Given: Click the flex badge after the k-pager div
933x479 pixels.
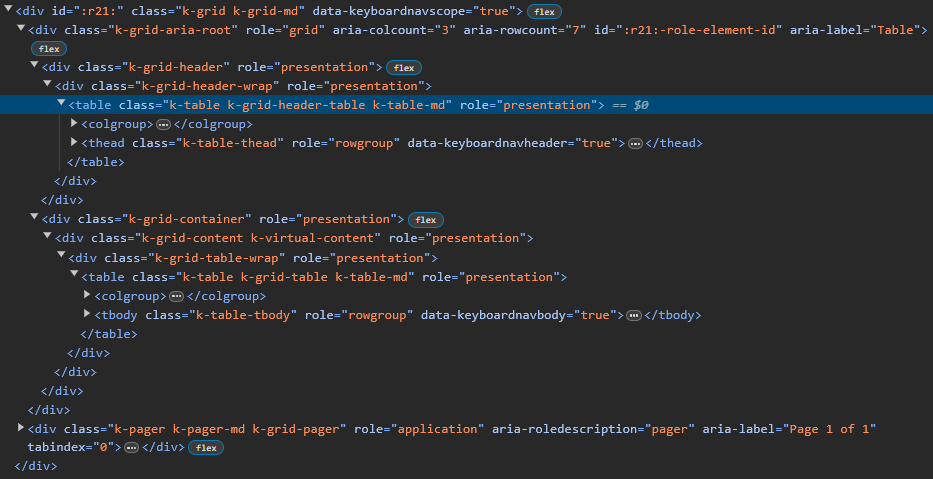Looking at the screenshot, I should (206, 448).
